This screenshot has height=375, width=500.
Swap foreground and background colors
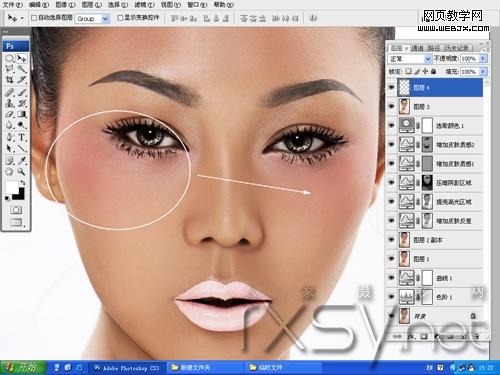[23, 182]
